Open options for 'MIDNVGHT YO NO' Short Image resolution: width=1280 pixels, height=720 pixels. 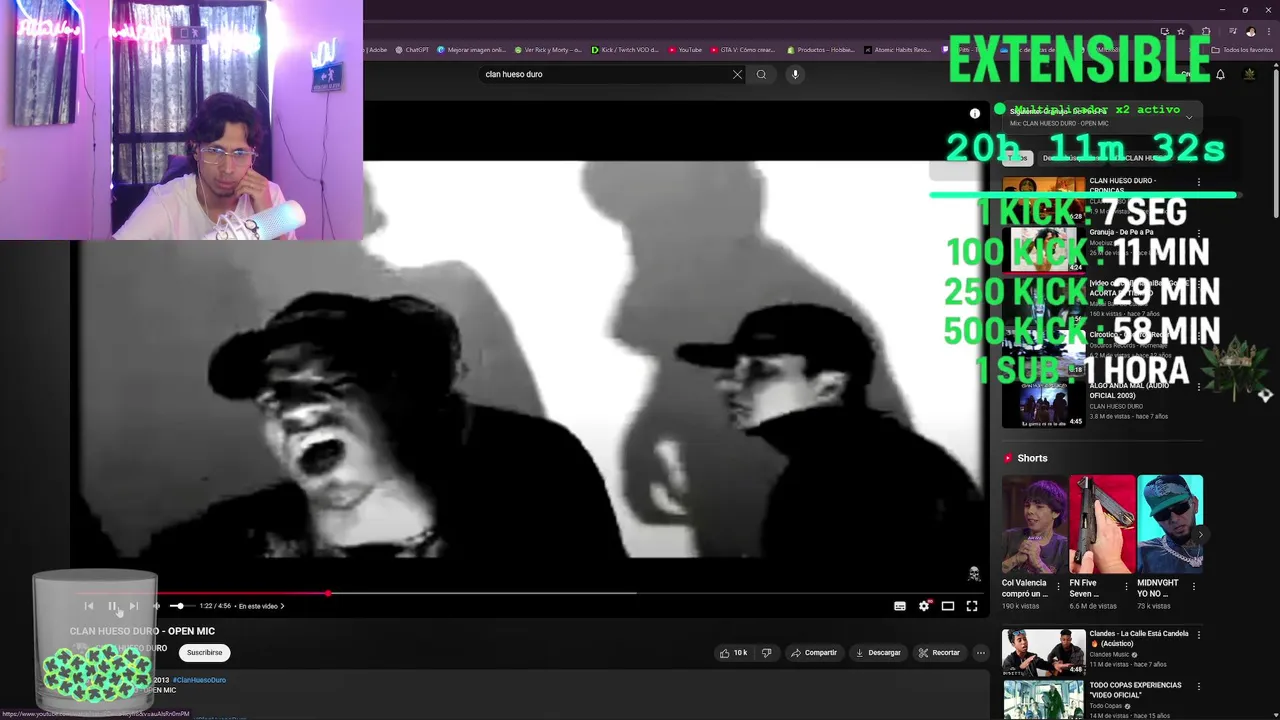click(1194, 586)
